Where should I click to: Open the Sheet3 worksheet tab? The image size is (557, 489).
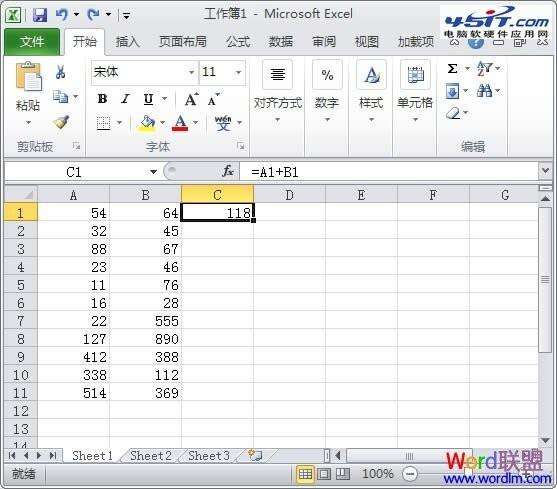(209, 455)
